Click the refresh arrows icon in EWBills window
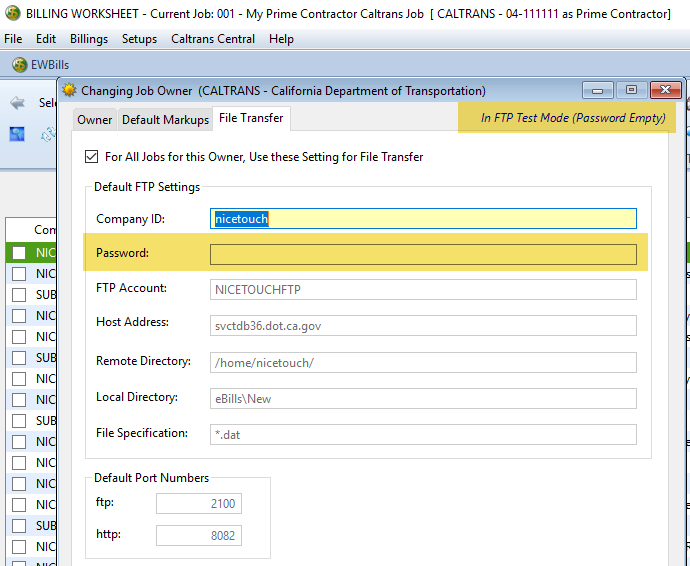Image resolution: width=690 pixels, height=566 pixels. point(48,134)
